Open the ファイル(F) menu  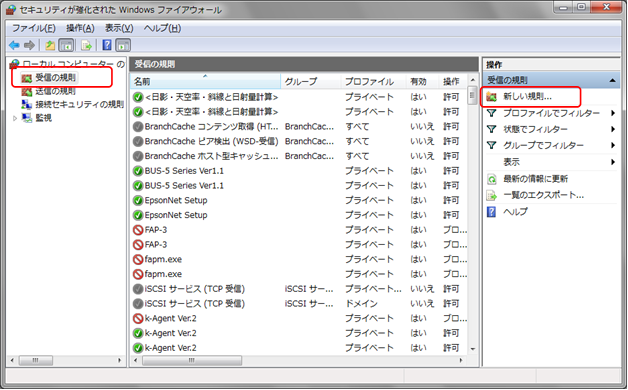(34, 28)
